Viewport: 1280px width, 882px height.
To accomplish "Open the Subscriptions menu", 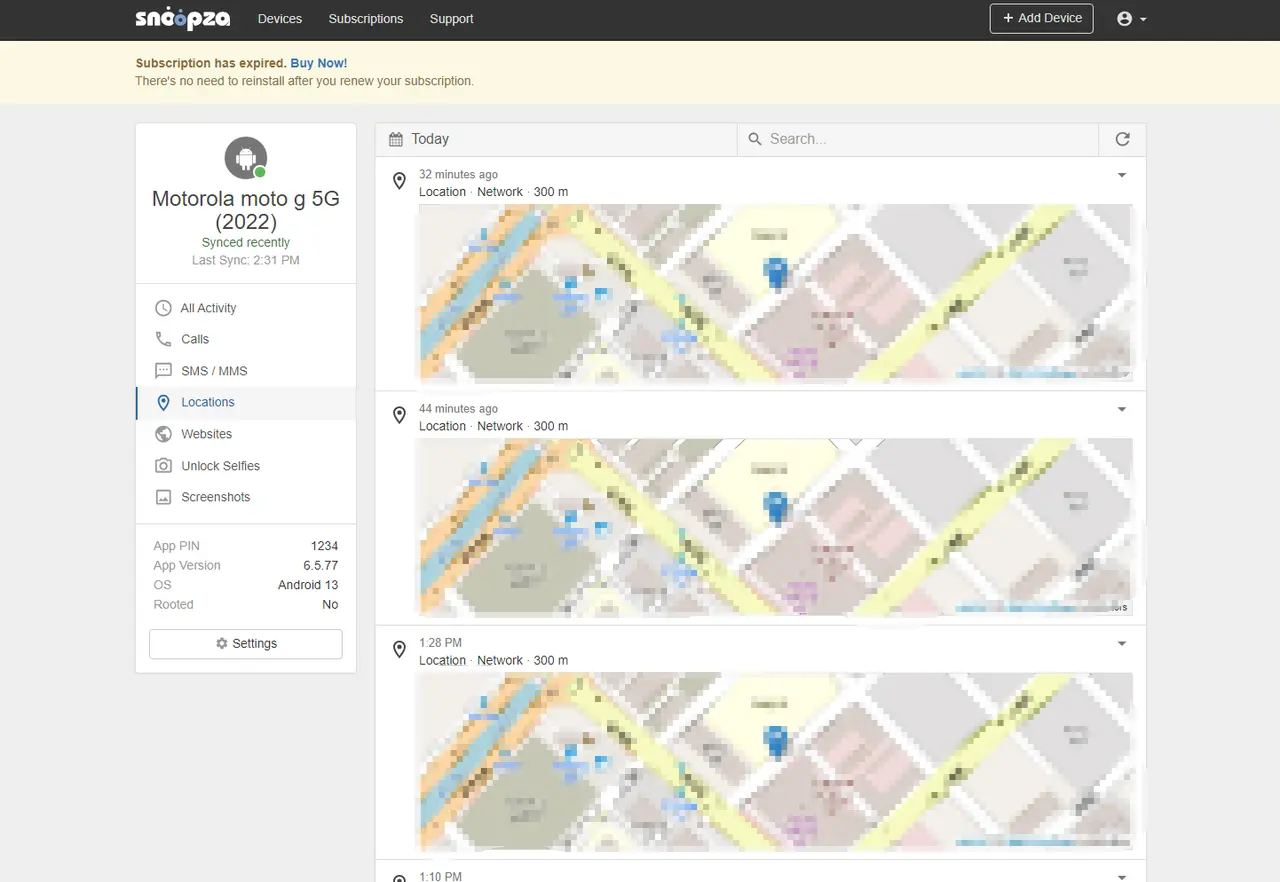I will pos(366,19).
